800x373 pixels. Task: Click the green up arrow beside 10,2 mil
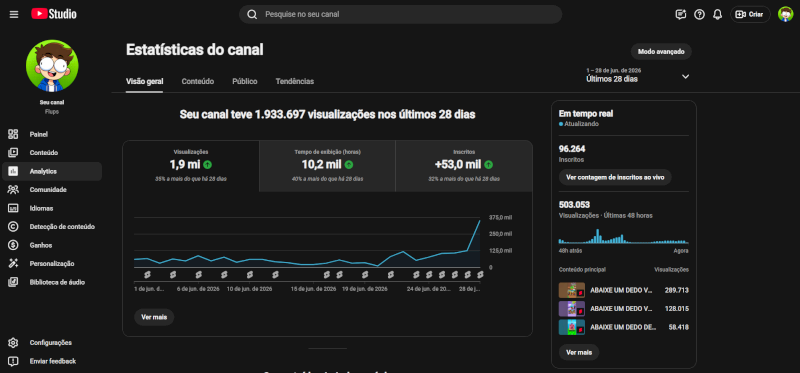tap(348, 164)
